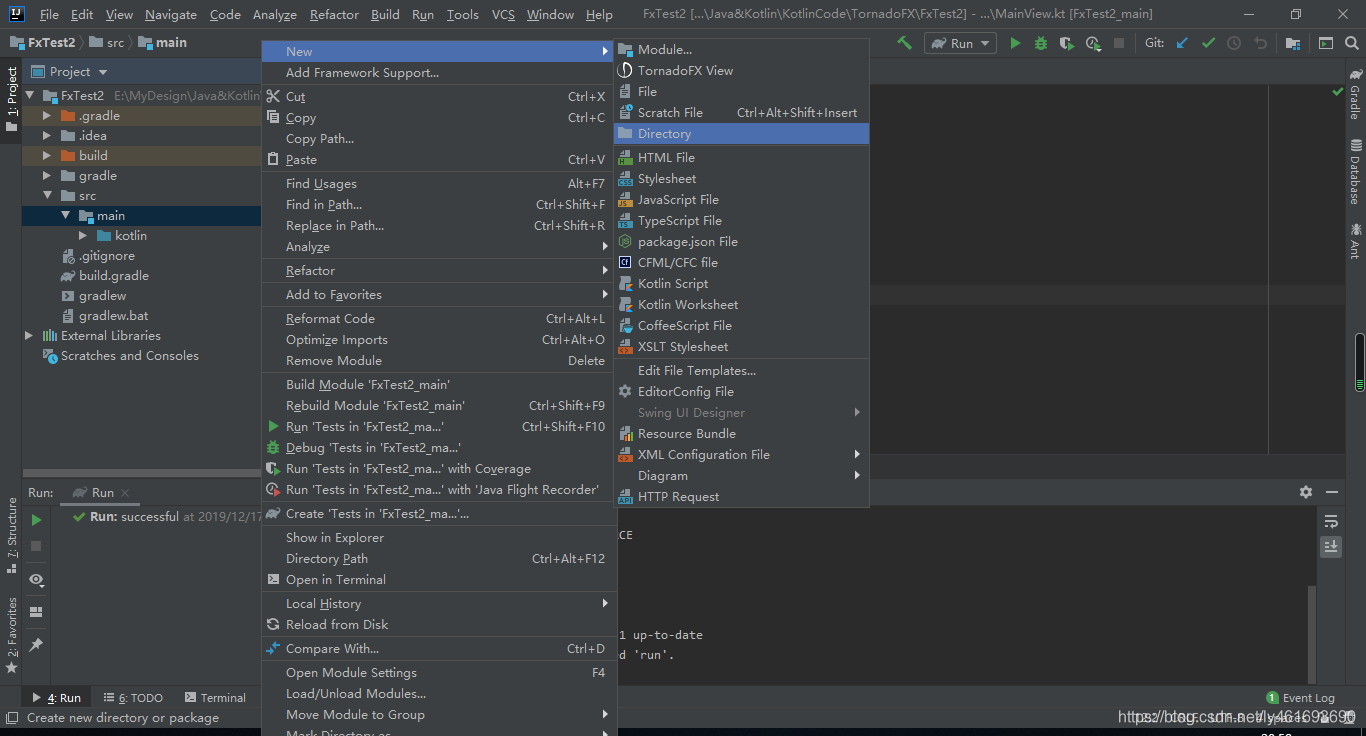This screenshot has height=736, width=1366.
Task: Hide the Run tool window via minimize icon
Action: tap(1331, 492)
